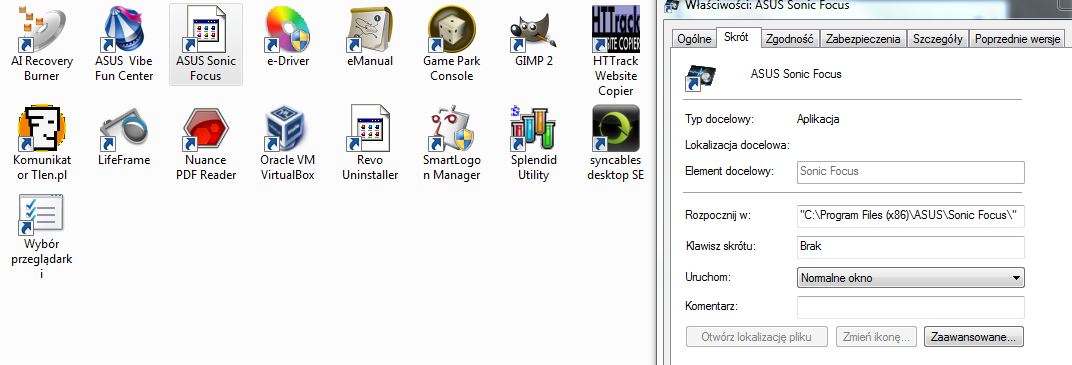The height and width of the screenshot is (365, 1072).
Task: Switch to the Skrót tab
Action: [736, 38]
